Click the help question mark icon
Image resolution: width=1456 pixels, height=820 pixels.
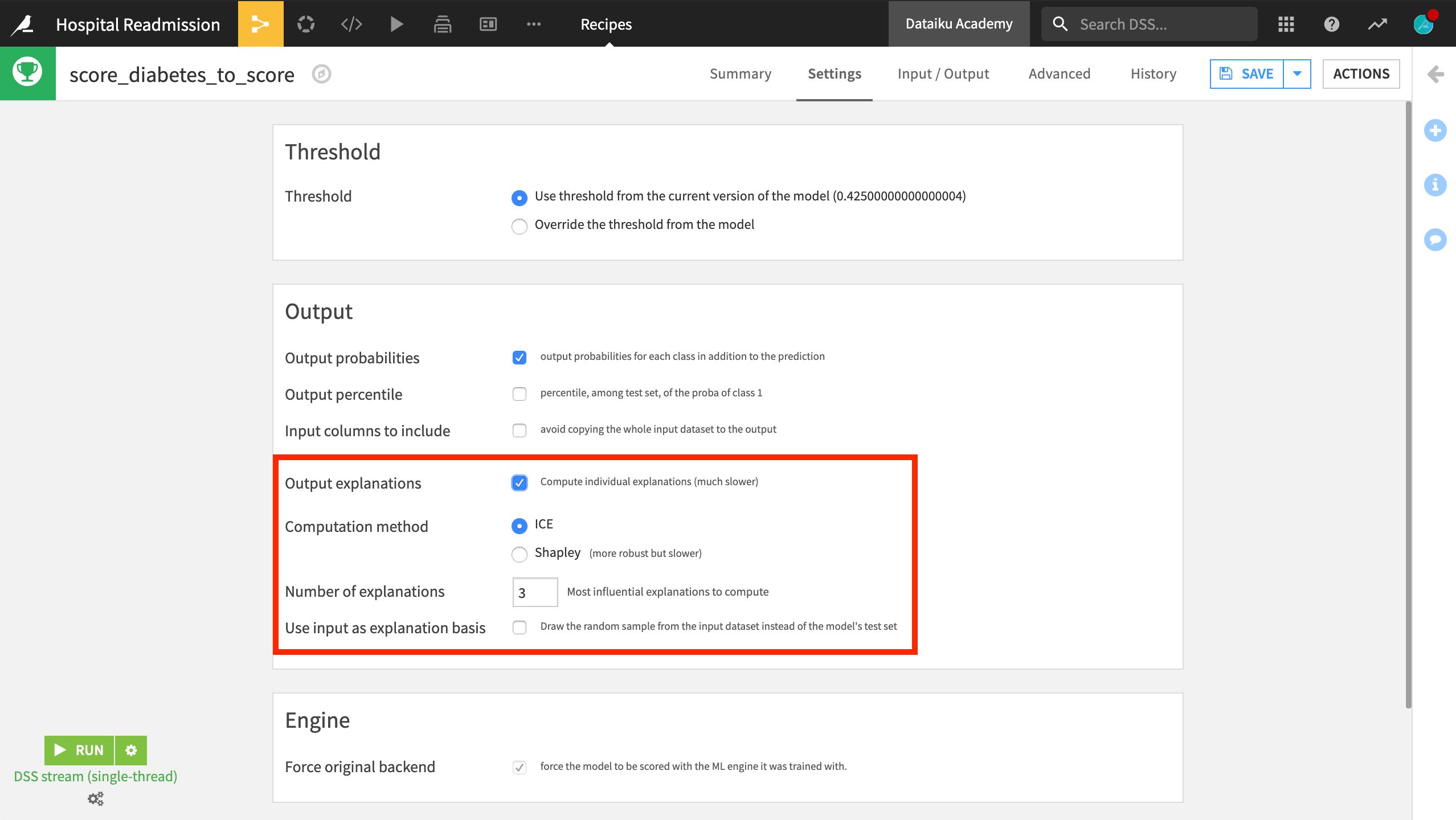[1331, 24]
